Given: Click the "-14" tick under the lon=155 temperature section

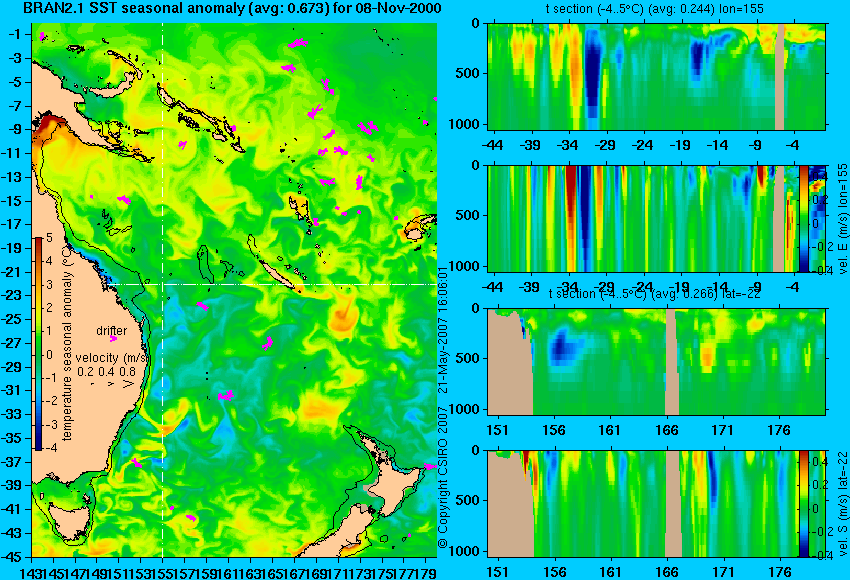Looking at the screenshot, I should (718, 146).
